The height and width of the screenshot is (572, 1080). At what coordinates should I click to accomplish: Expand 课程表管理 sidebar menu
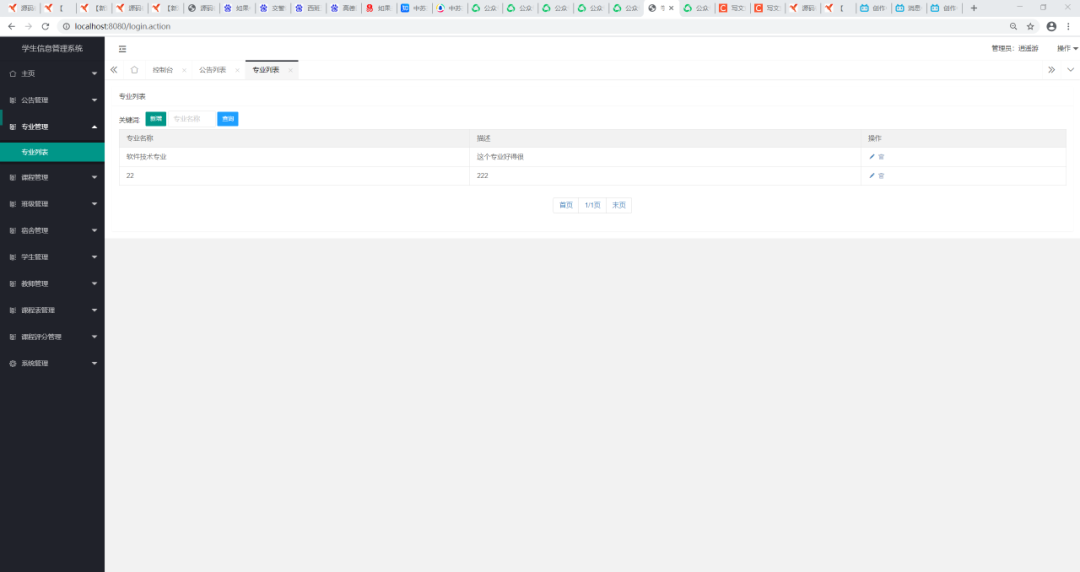click(52, 310)
